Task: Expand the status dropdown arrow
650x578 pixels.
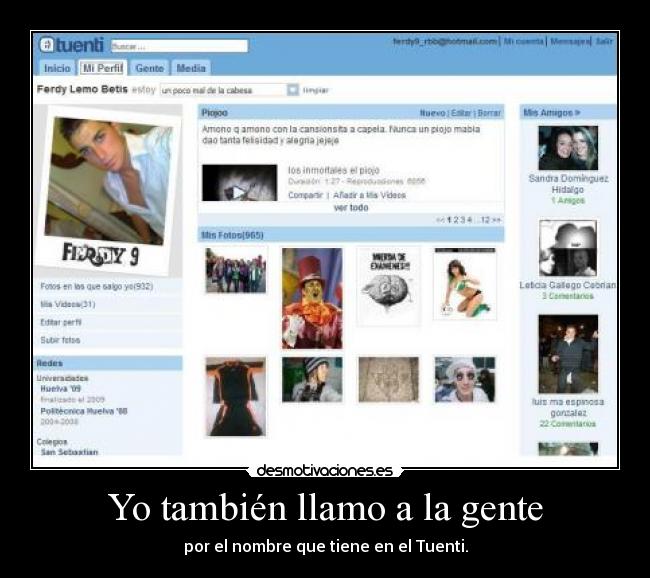Action: coord(293,90)
